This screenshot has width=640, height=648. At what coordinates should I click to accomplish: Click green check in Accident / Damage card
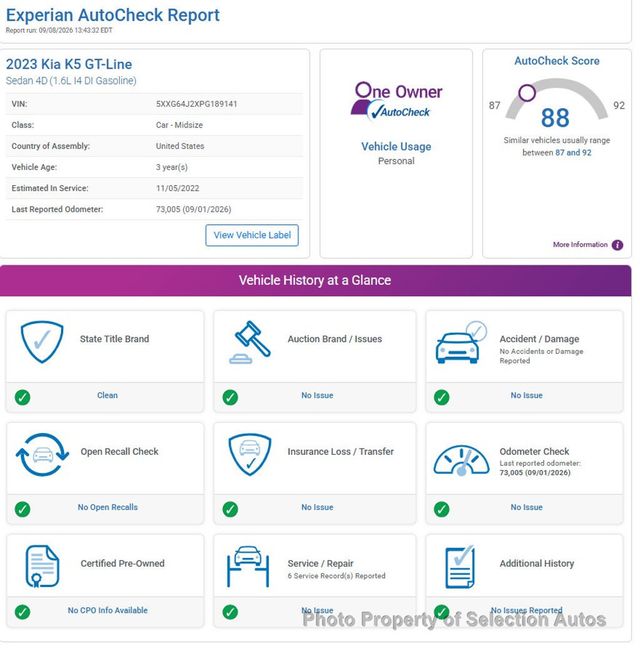pos(442,397)
